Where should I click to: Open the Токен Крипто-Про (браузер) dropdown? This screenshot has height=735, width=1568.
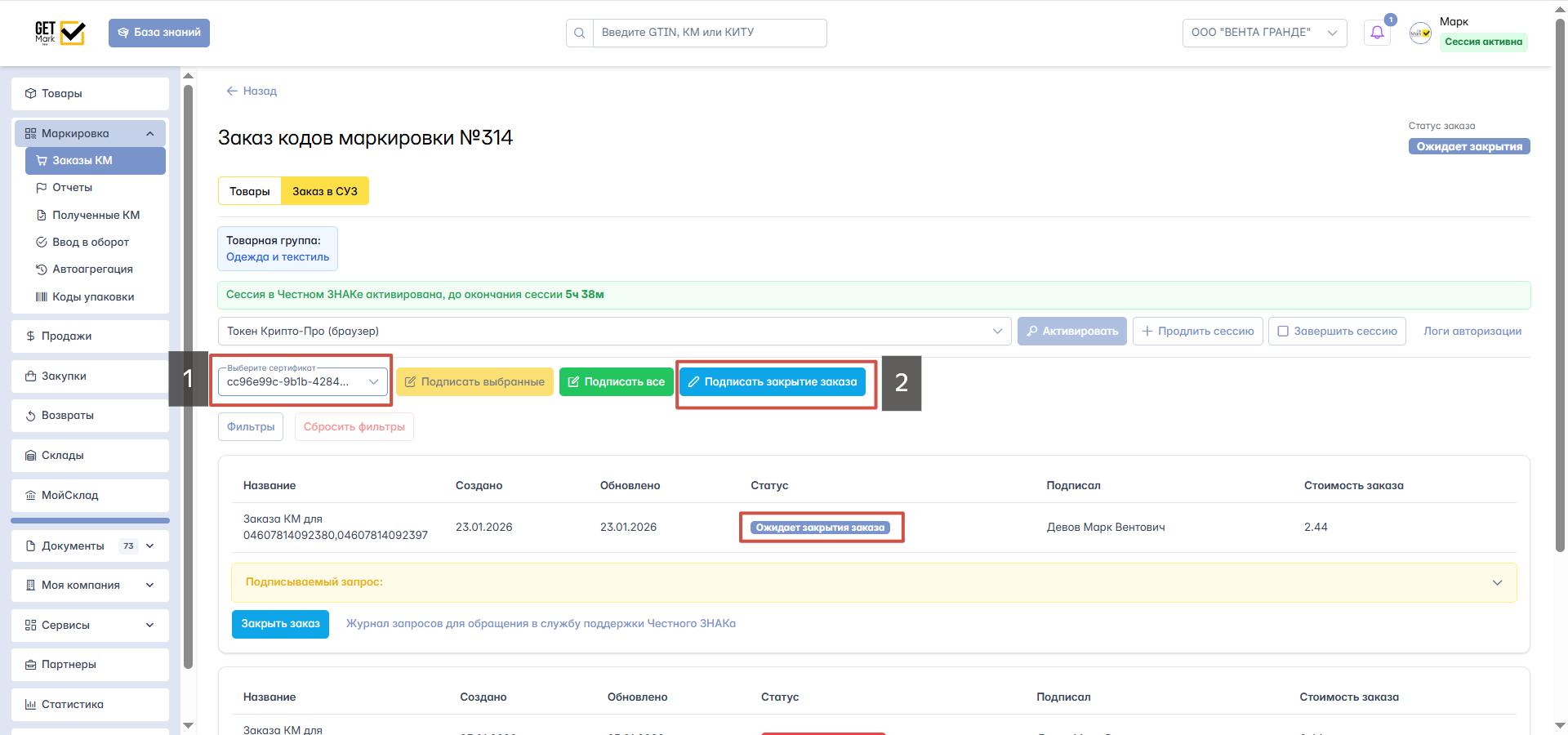(x=615, y=332)
